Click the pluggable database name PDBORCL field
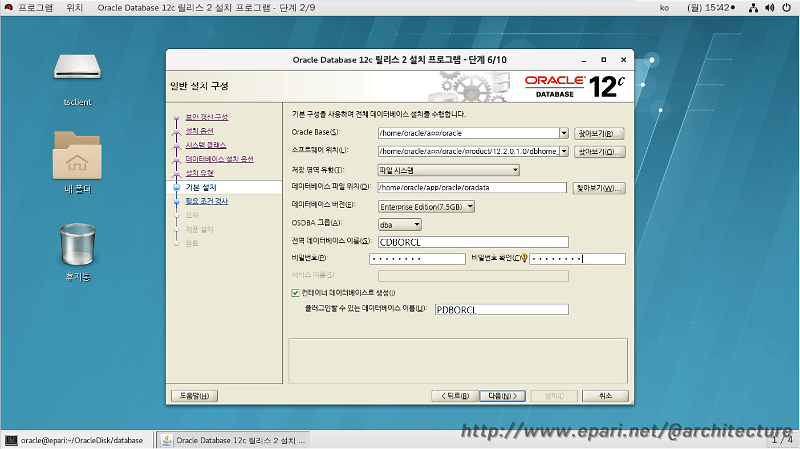 click(502, 309)
